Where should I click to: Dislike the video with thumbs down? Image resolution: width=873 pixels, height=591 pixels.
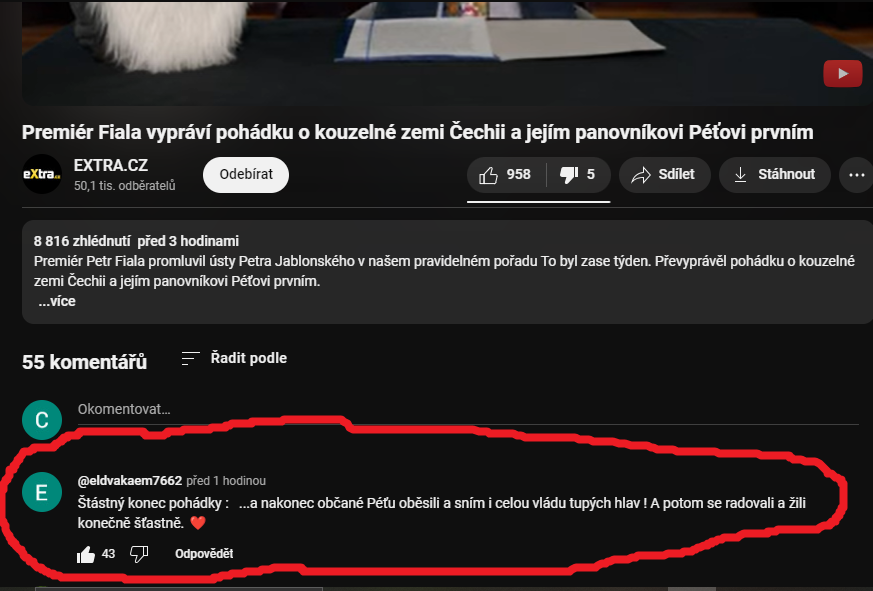(578, 175)
